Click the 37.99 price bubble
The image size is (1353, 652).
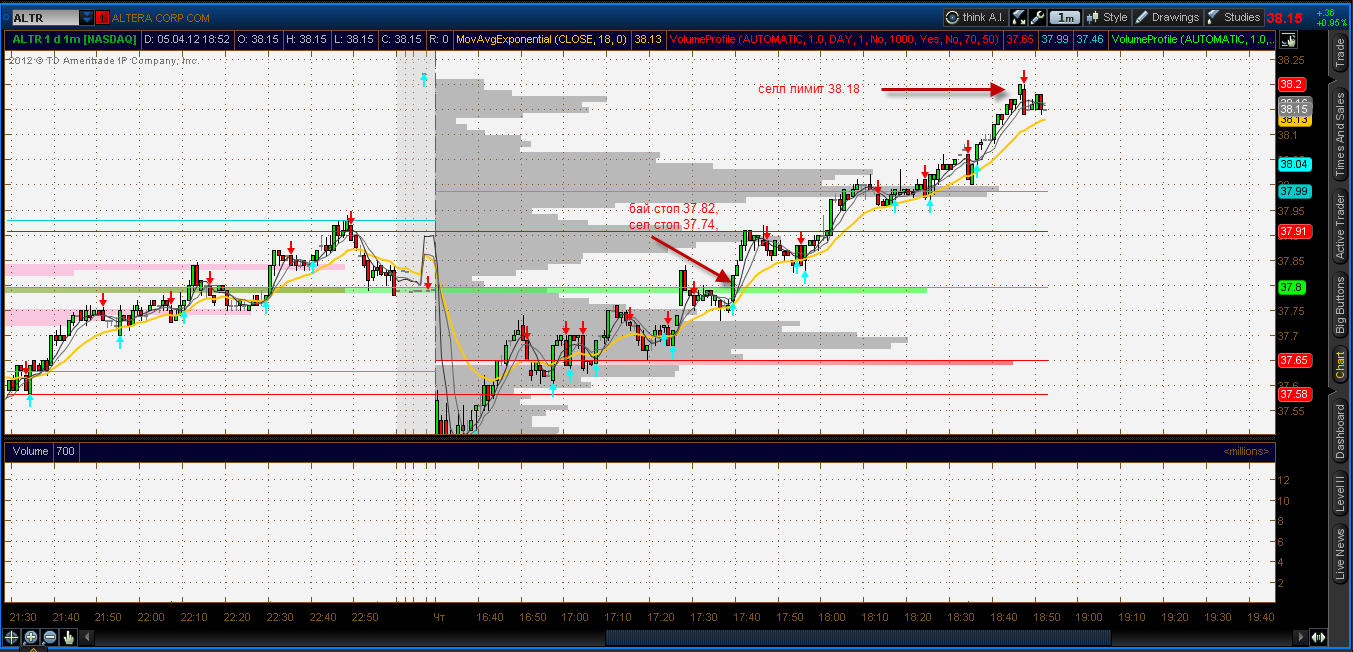click(1294, 191)
